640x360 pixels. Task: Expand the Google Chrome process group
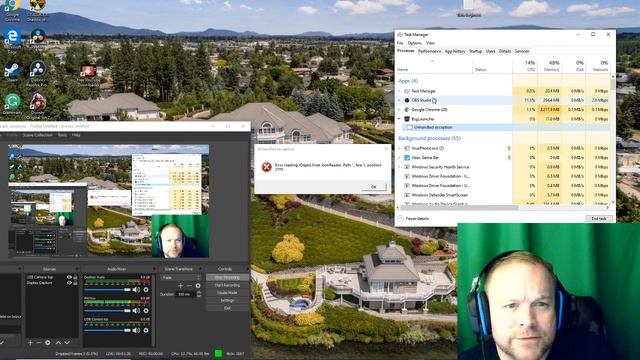tap(399, 109)
